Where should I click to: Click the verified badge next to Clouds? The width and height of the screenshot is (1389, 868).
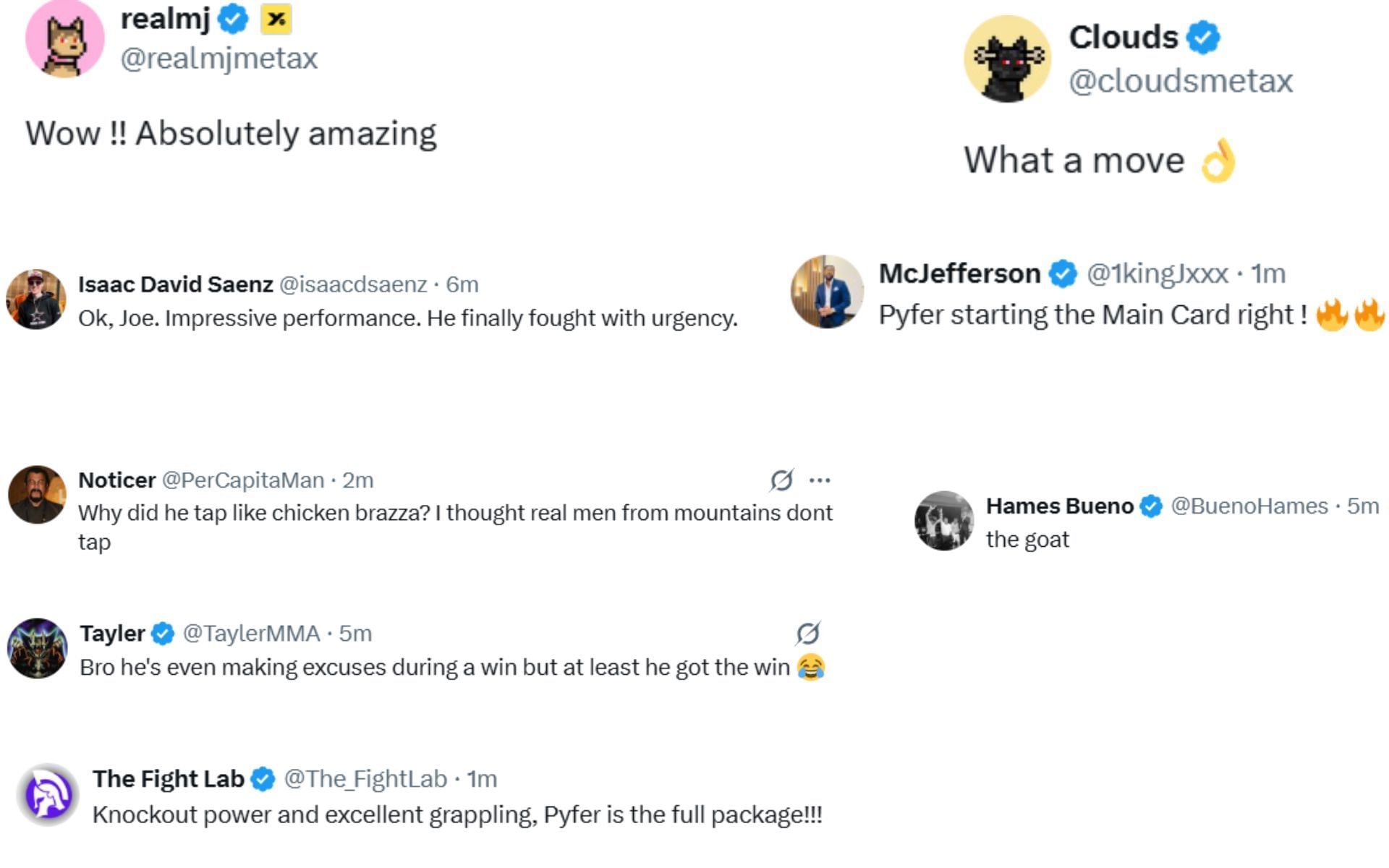point(1203,38)
